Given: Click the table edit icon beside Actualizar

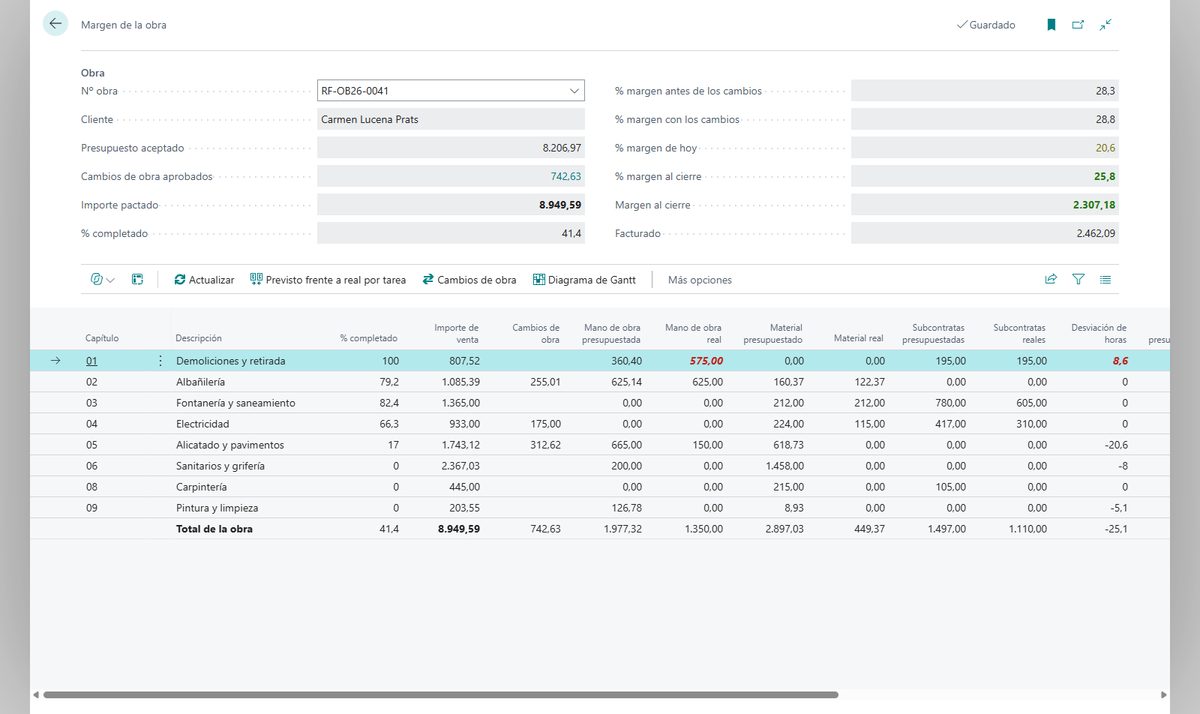Looking at the screenshot, I should (138, 280).
